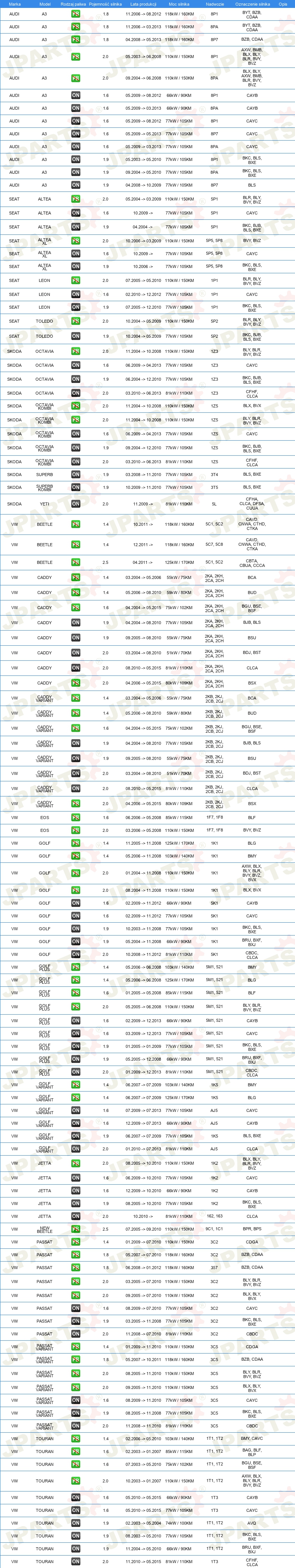Click engine codes CFHA, CLCA, DFSA, CUUA
This screenshot has height=1568, width=295.
(x=252, y=504)
